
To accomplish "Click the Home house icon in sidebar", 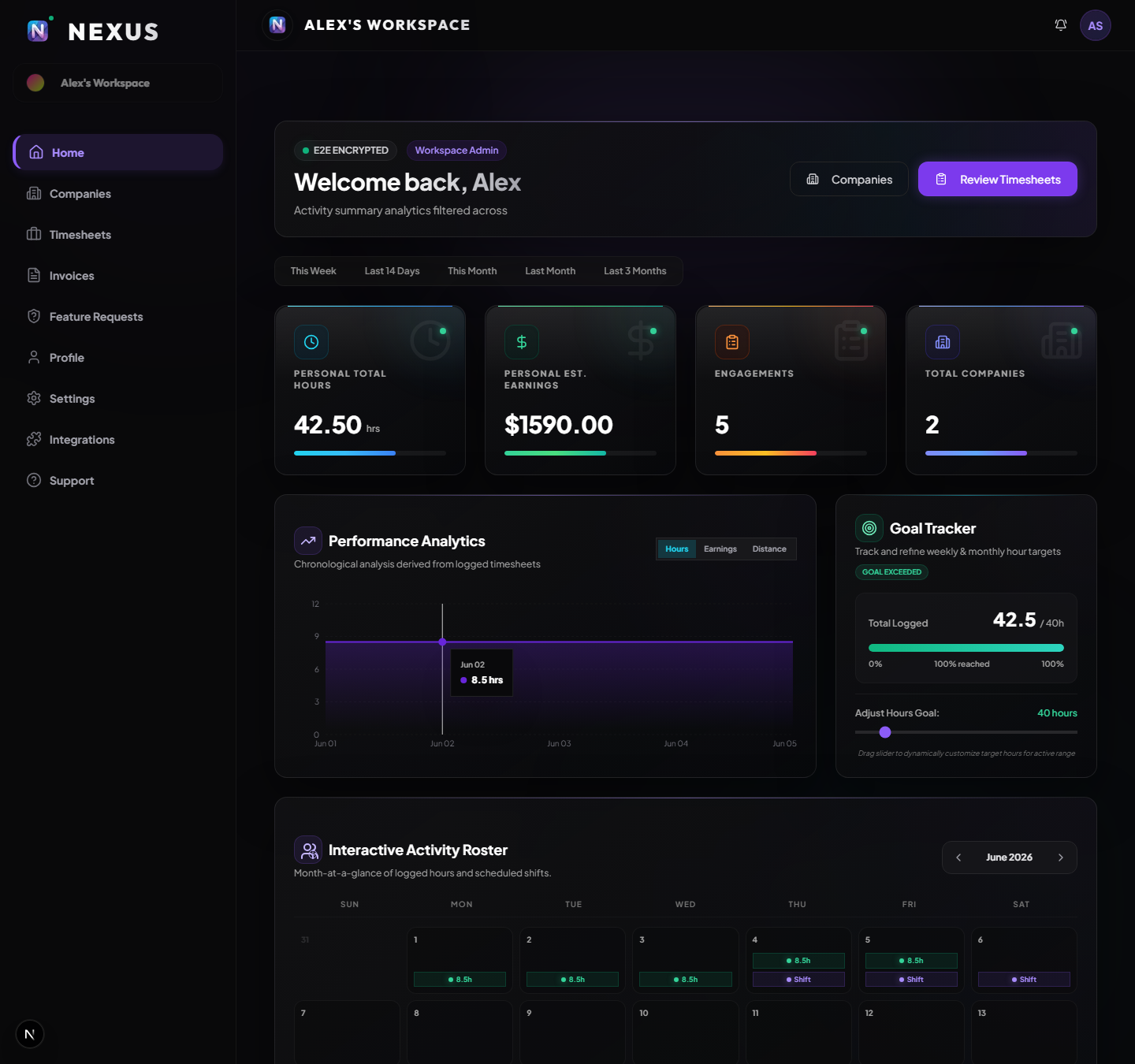I will pos(36,152).
